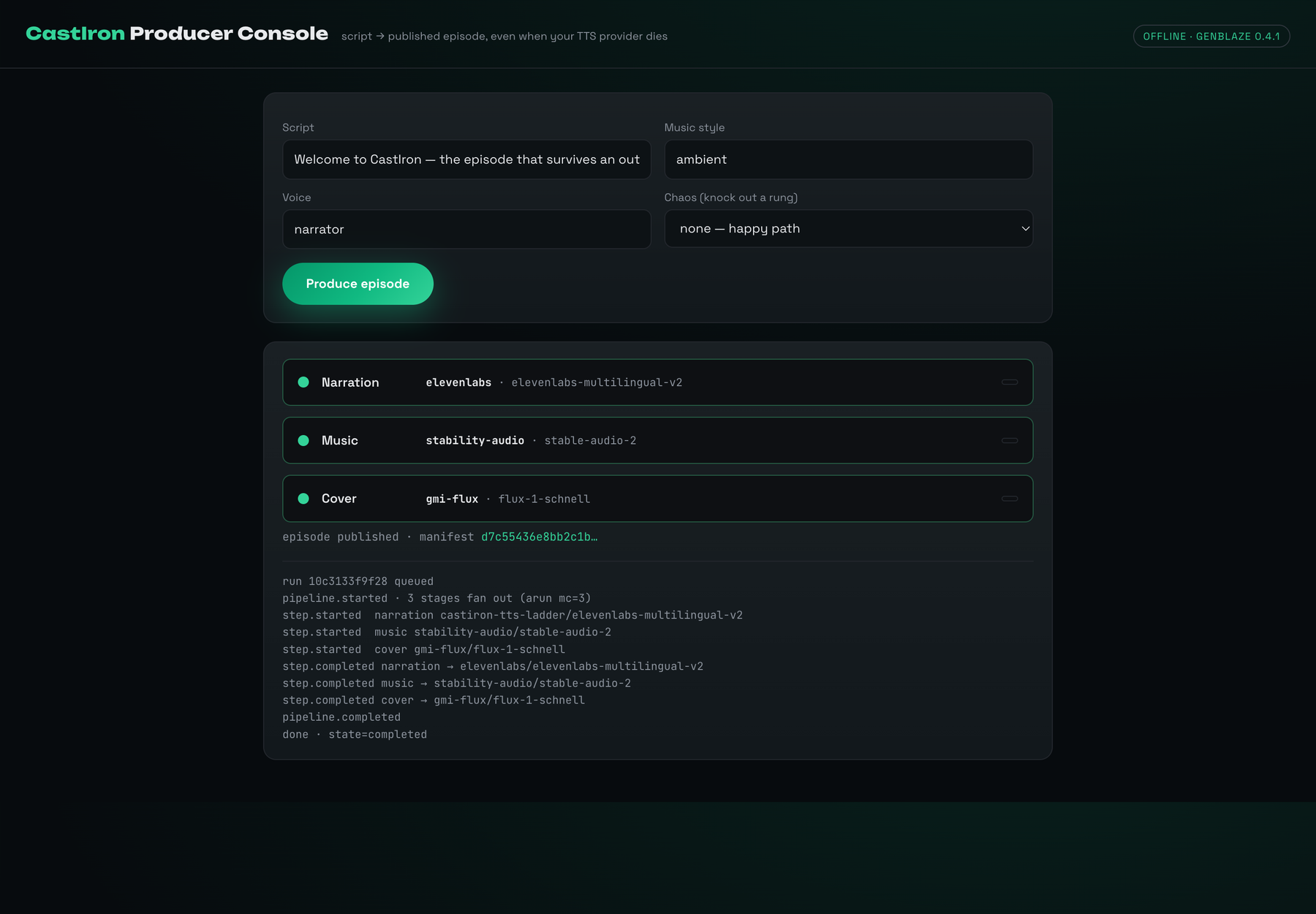Image resolution: width=1316 pixels, height=914 pixels.
Task: Select the Narration stage label
Action: coord(350,382)
